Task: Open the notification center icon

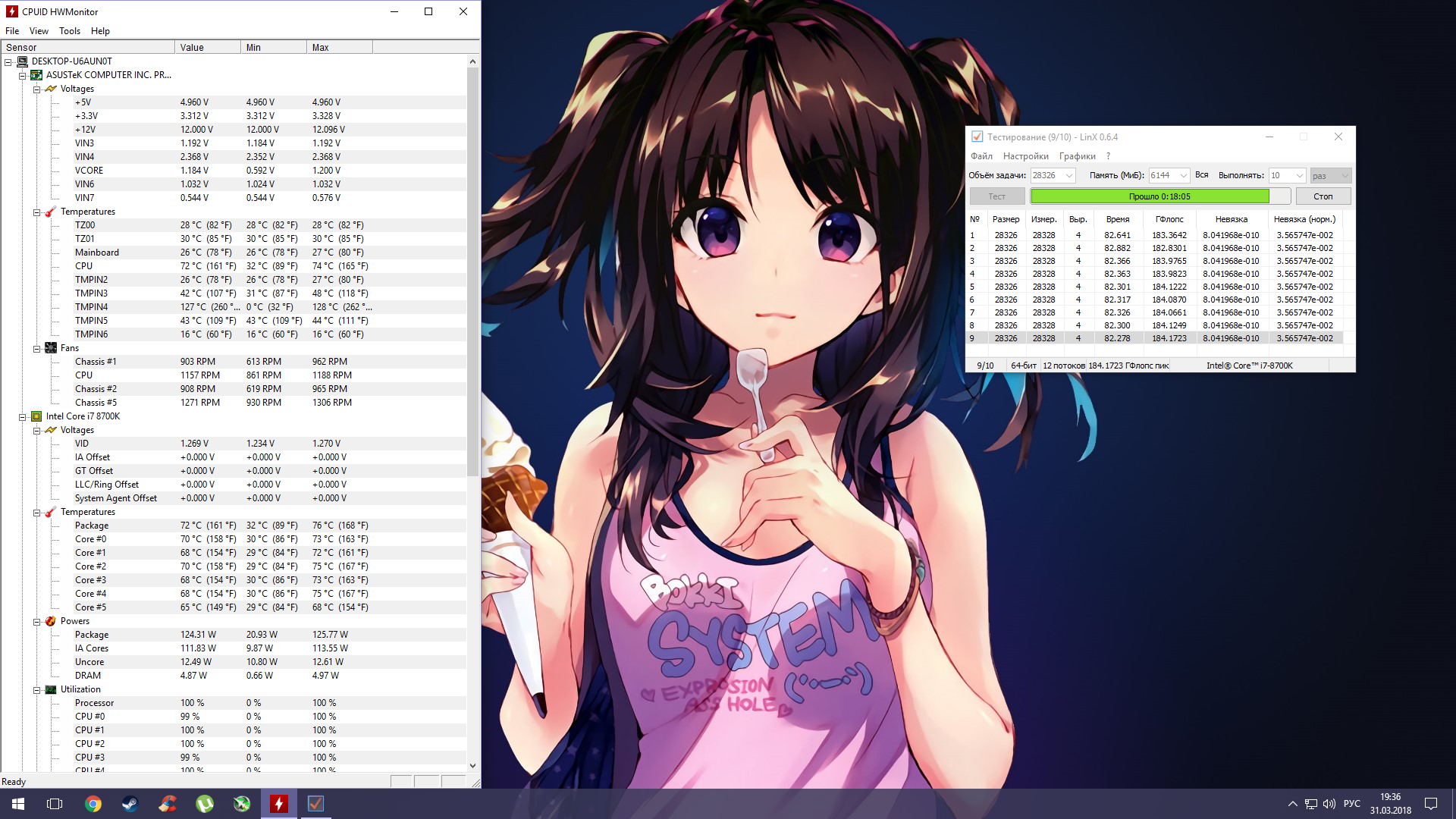Action: pyautogui.click(x=1430, y=804)
